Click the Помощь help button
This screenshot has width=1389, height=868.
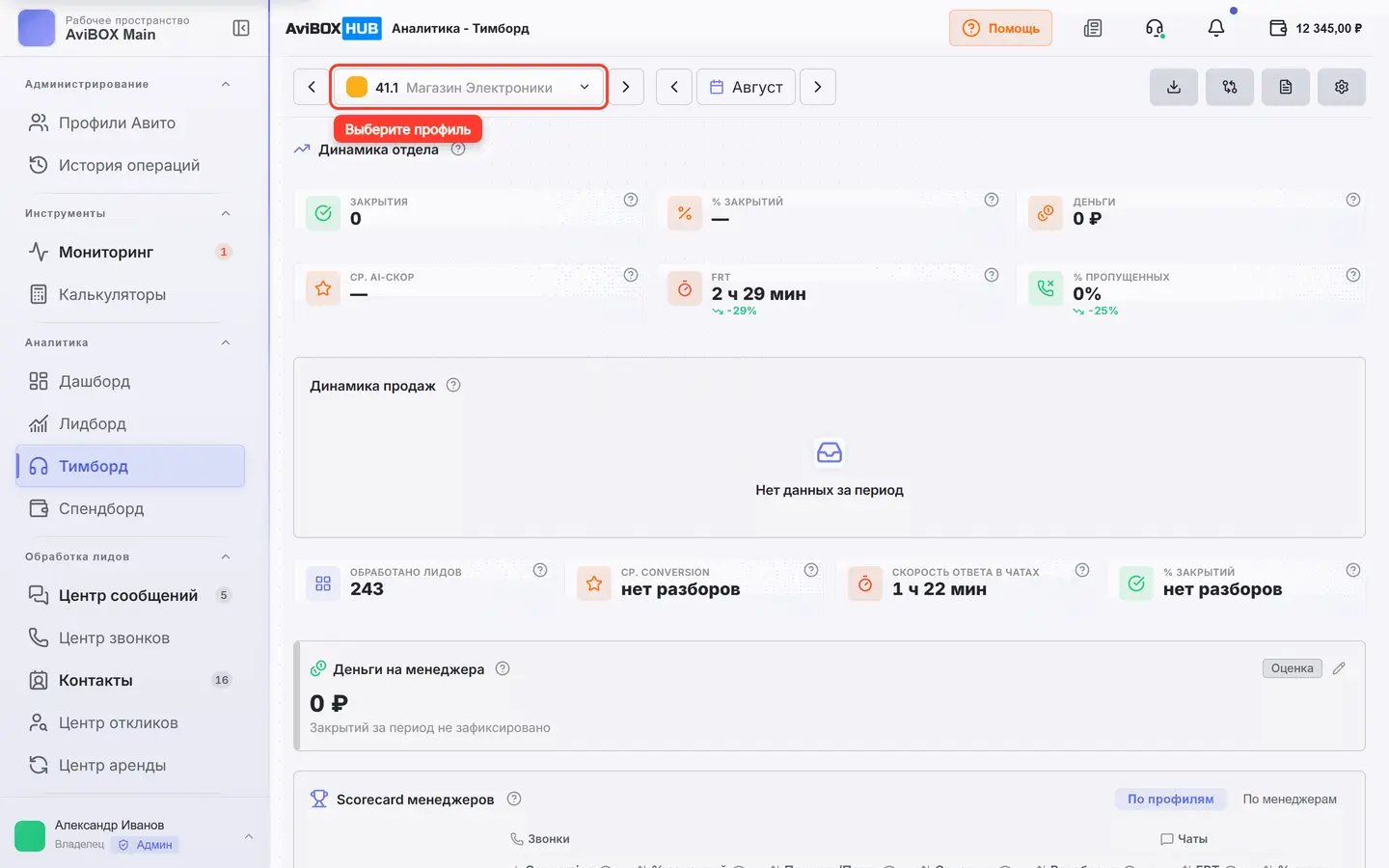tap(1000, 28)
